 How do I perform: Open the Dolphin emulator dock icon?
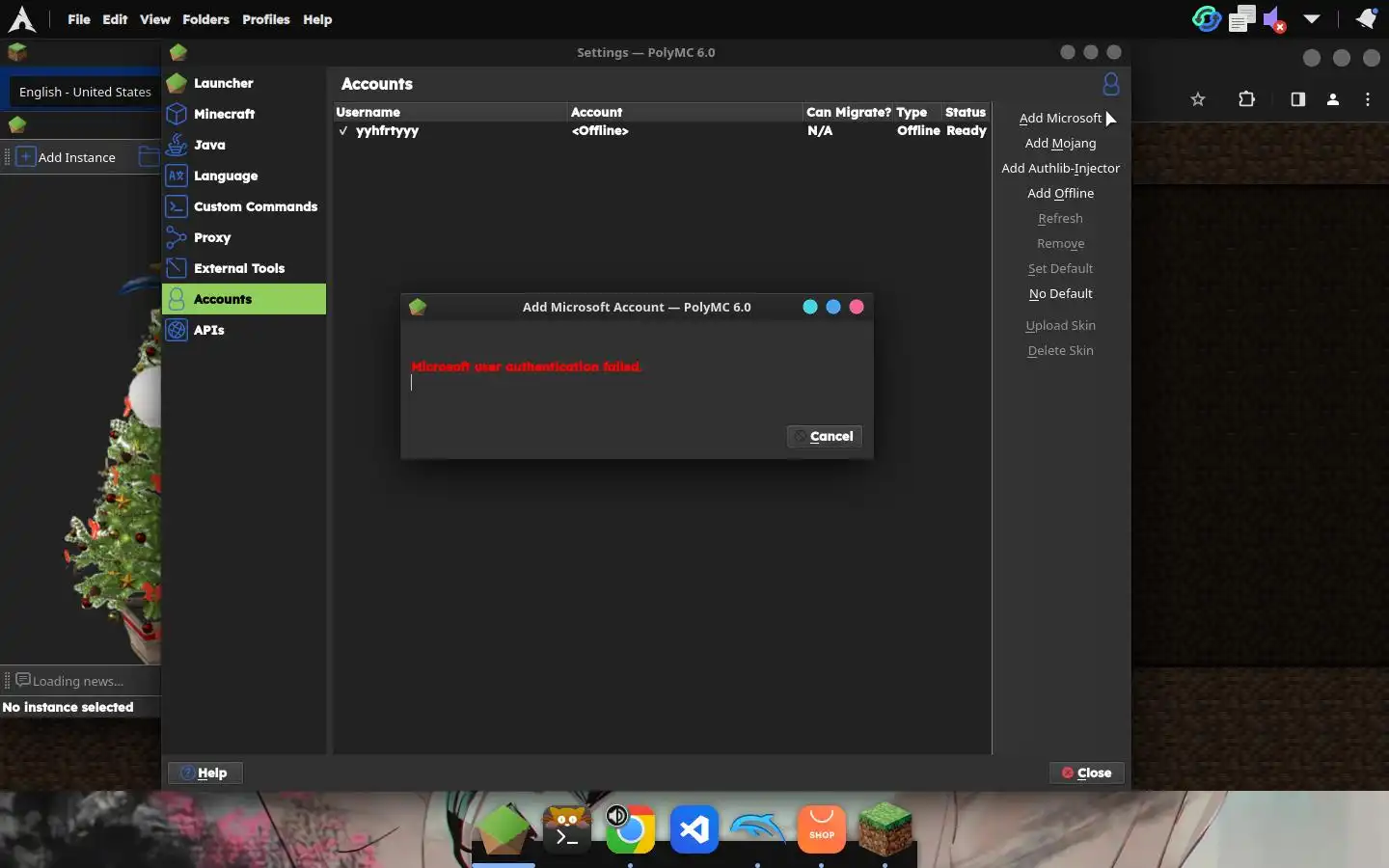(x=758, y=829)
